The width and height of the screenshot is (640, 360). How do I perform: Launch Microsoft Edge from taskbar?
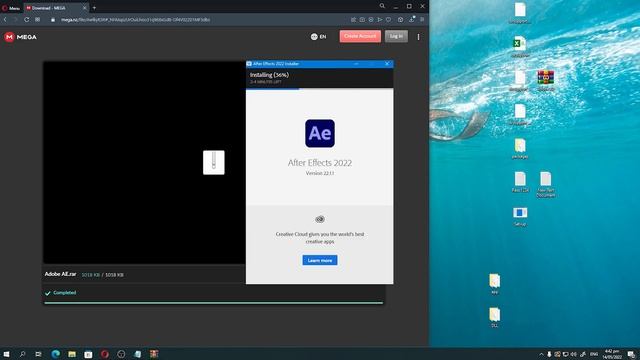tap(56, 354)
